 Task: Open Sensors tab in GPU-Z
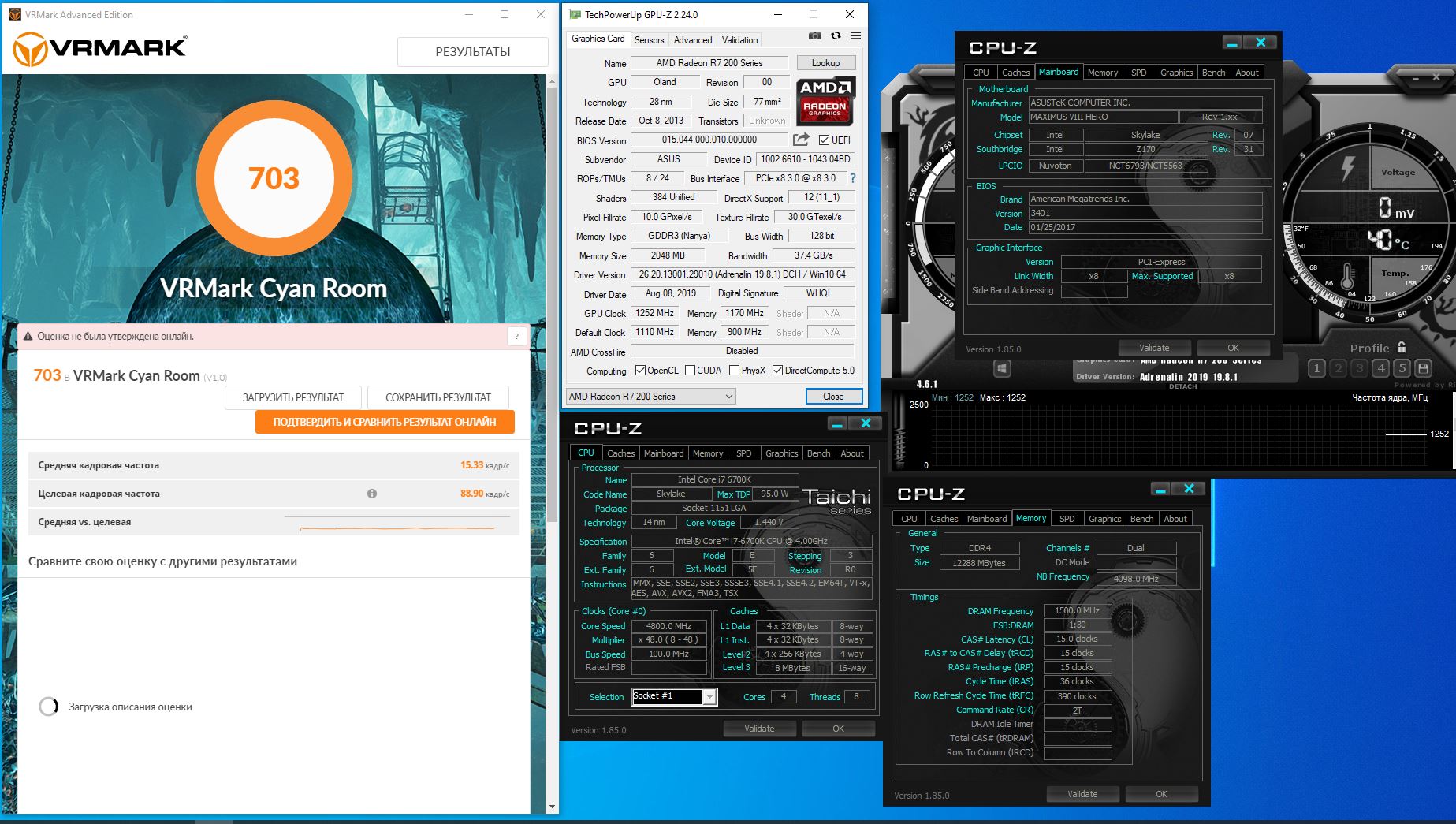click(649, 40)
